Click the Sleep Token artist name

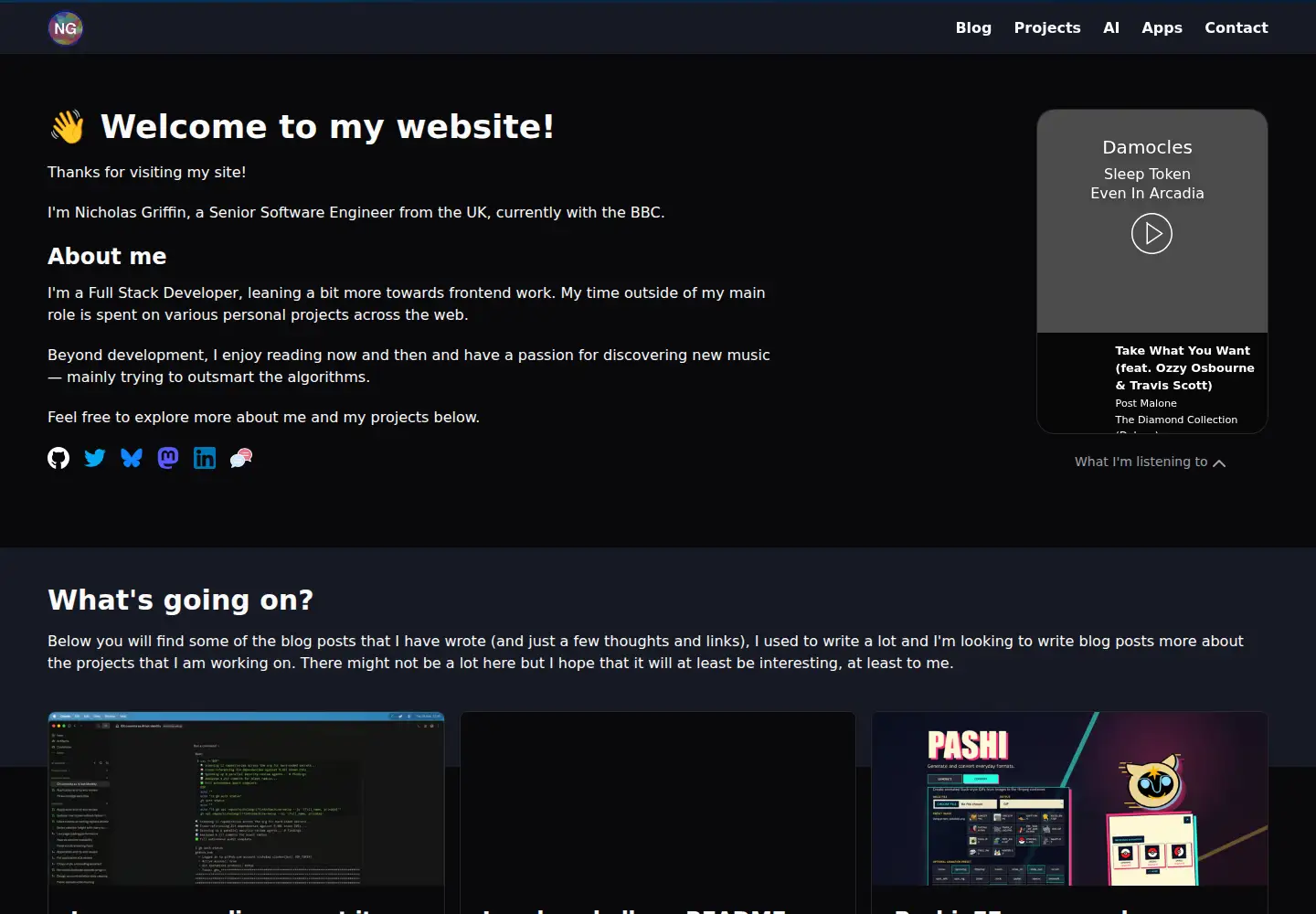coord(1147,174)
